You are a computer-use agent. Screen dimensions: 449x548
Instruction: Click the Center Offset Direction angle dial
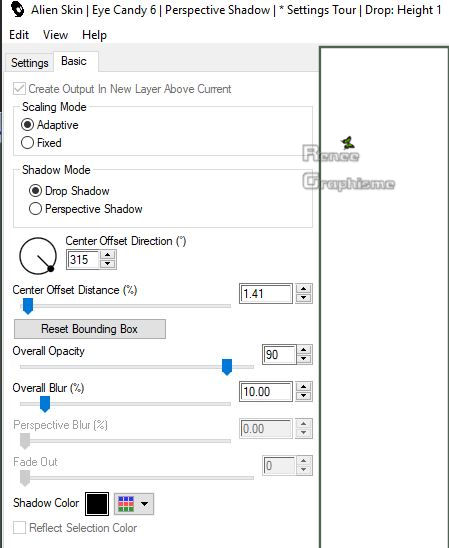pos(38,256)
